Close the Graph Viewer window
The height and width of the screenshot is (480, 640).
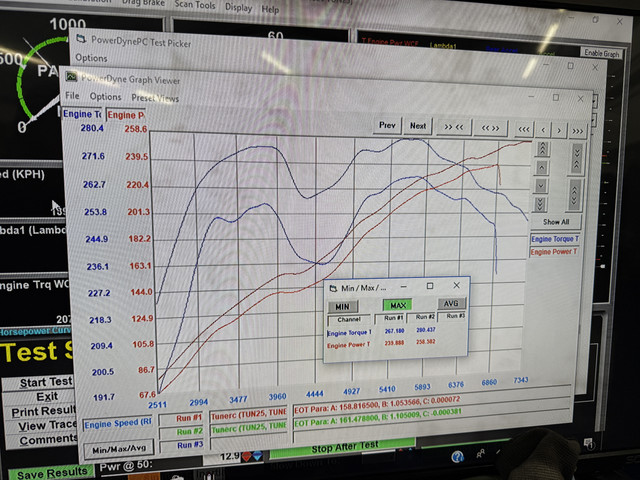(580, 98)
